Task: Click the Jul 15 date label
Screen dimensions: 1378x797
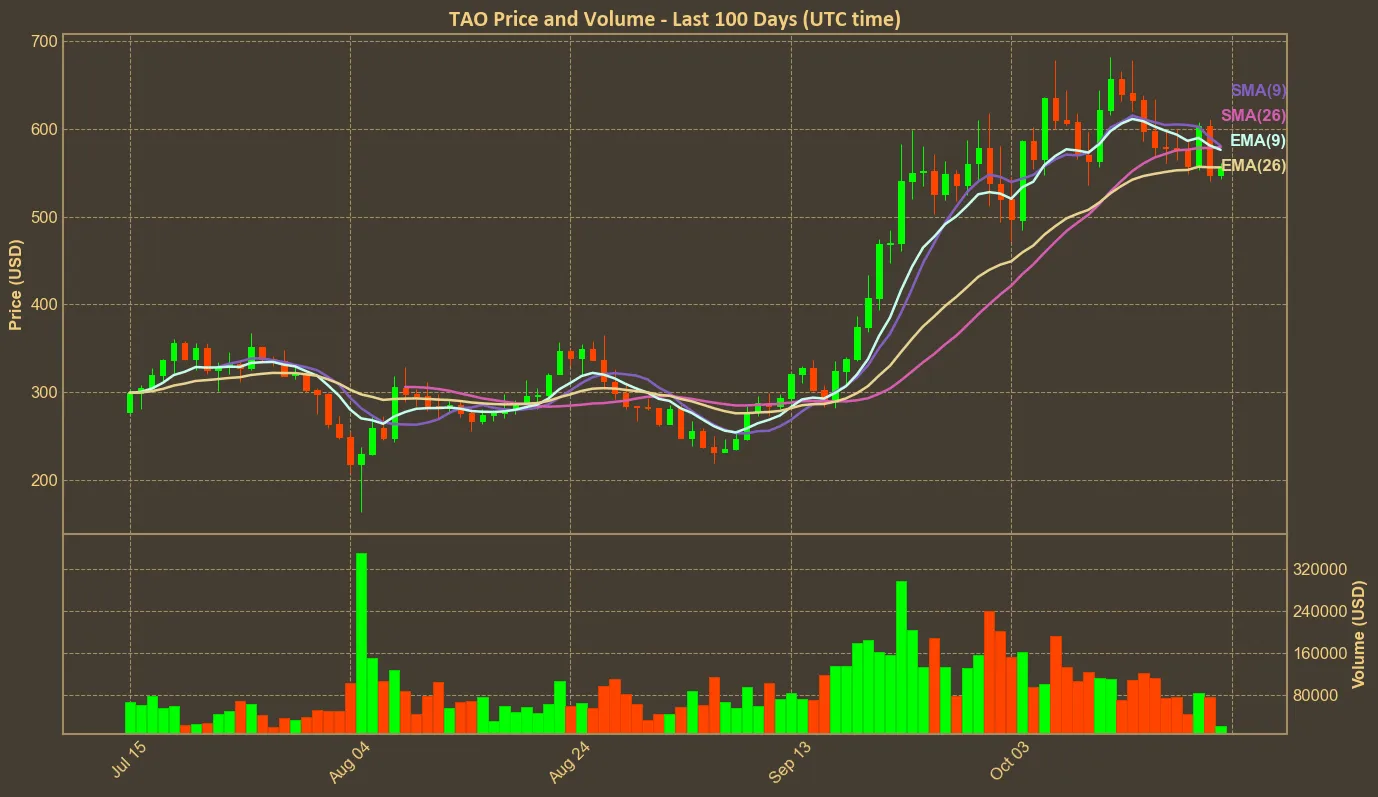Action: point(130,760)
